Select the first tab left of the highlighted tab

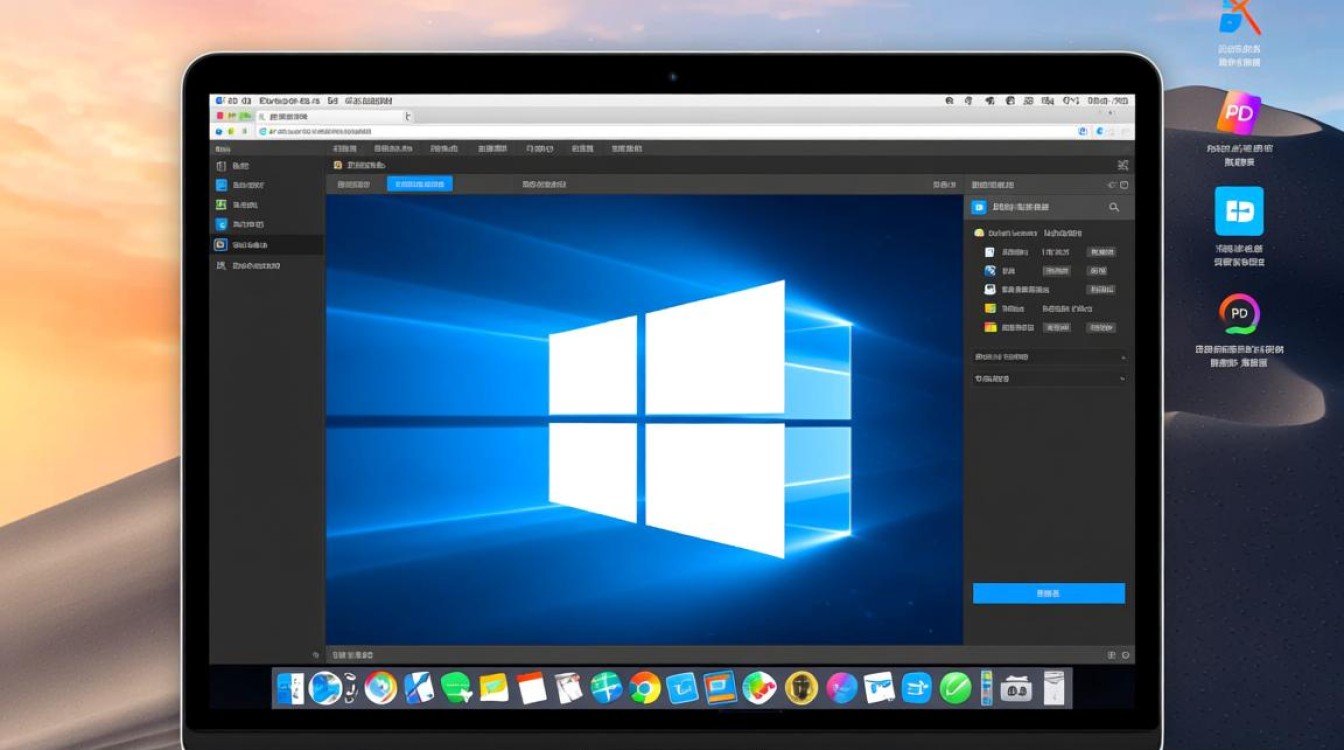tap(354, 184)
